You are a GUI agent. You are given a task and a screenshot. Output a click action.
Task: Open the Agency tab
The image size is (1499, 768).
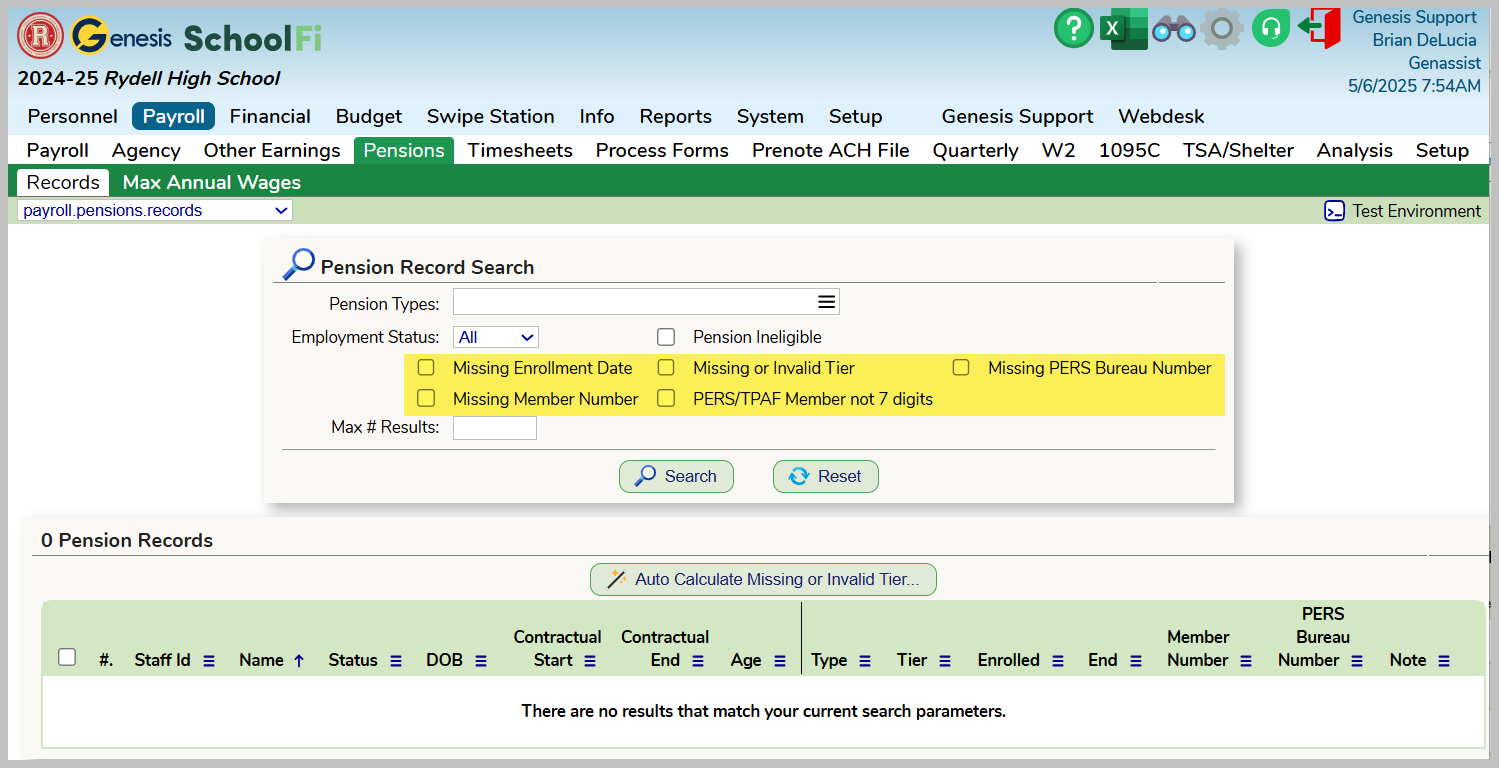146,150
